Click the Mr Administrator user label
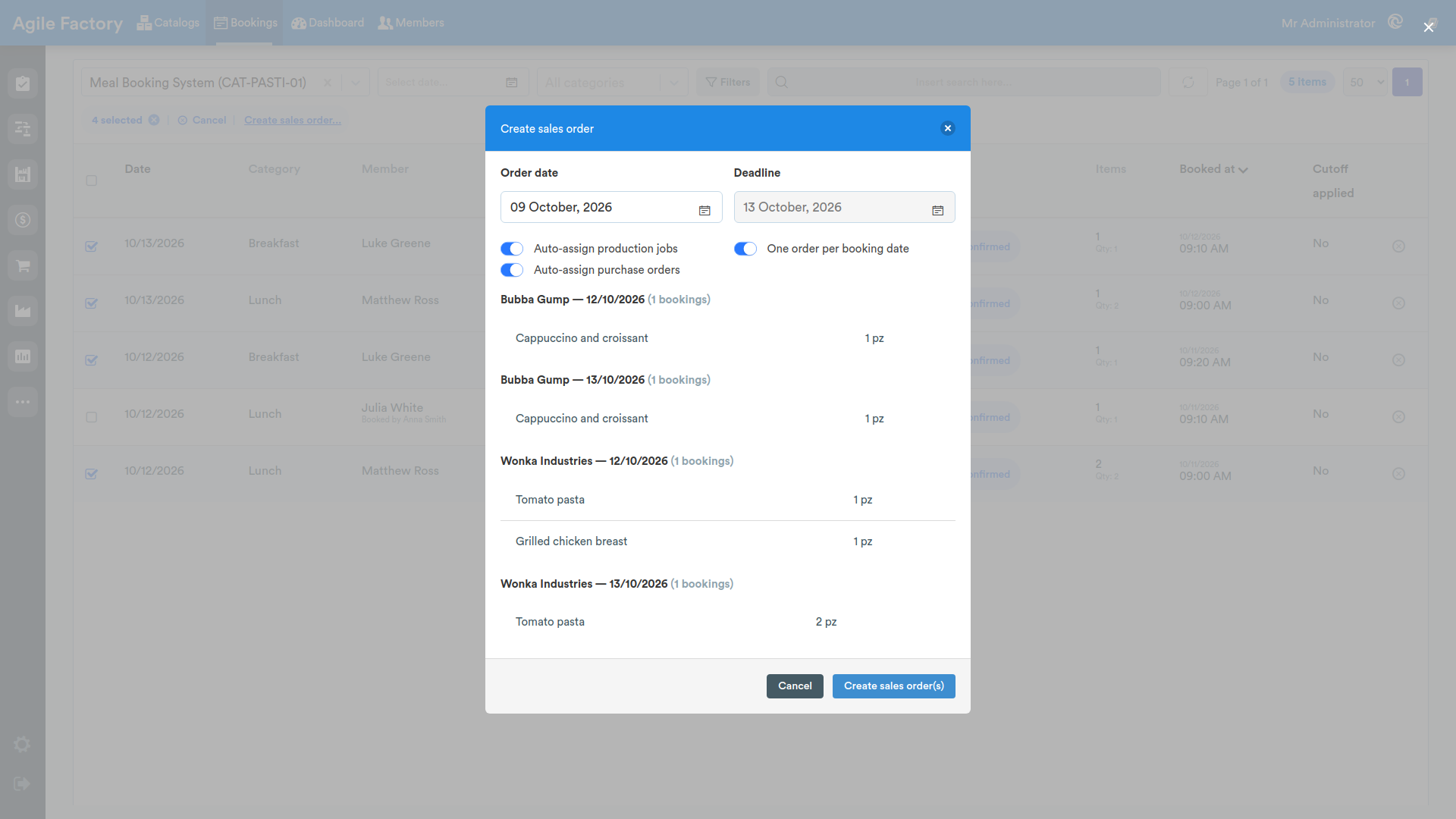This screenshot has width=1456, height=819. [1328, 24]
